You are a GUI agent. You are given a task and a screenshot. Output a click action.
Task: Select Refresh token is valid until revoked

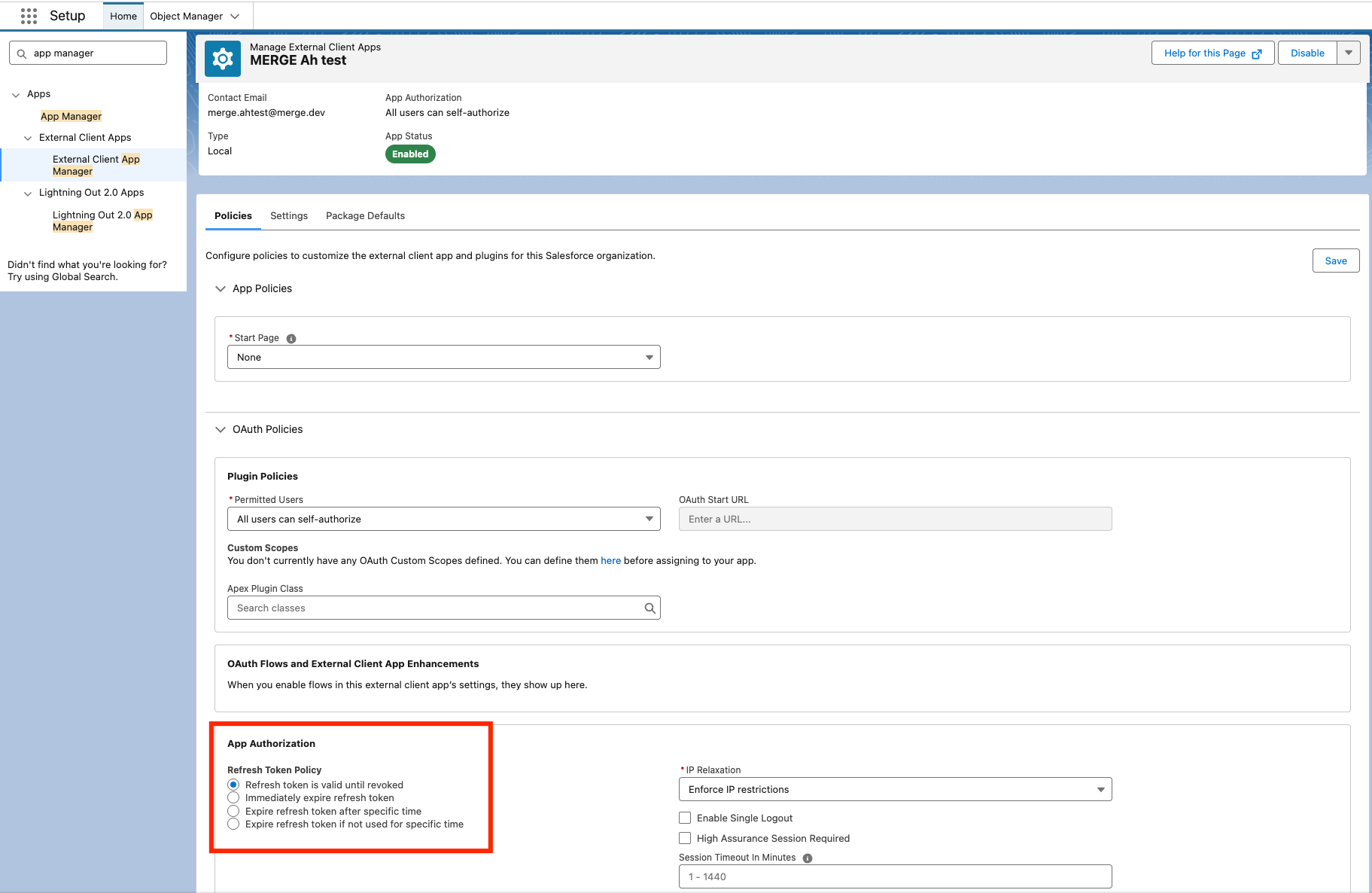tap(233, 785)
